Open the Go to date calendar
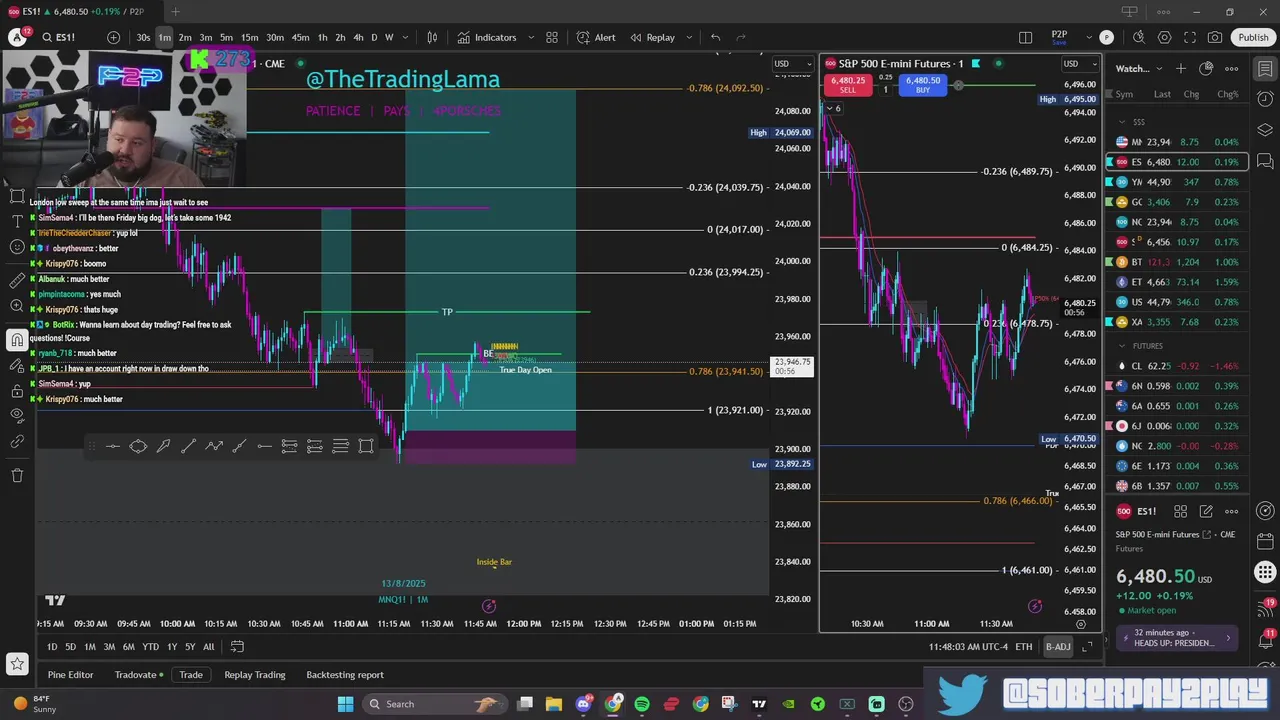 pyautogui.click(x=237, y=647)
